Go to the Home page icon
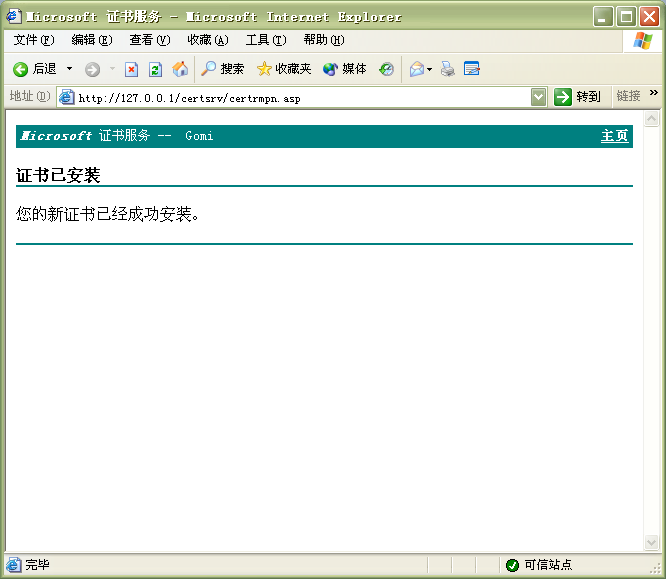 click(x=180, y=69)
